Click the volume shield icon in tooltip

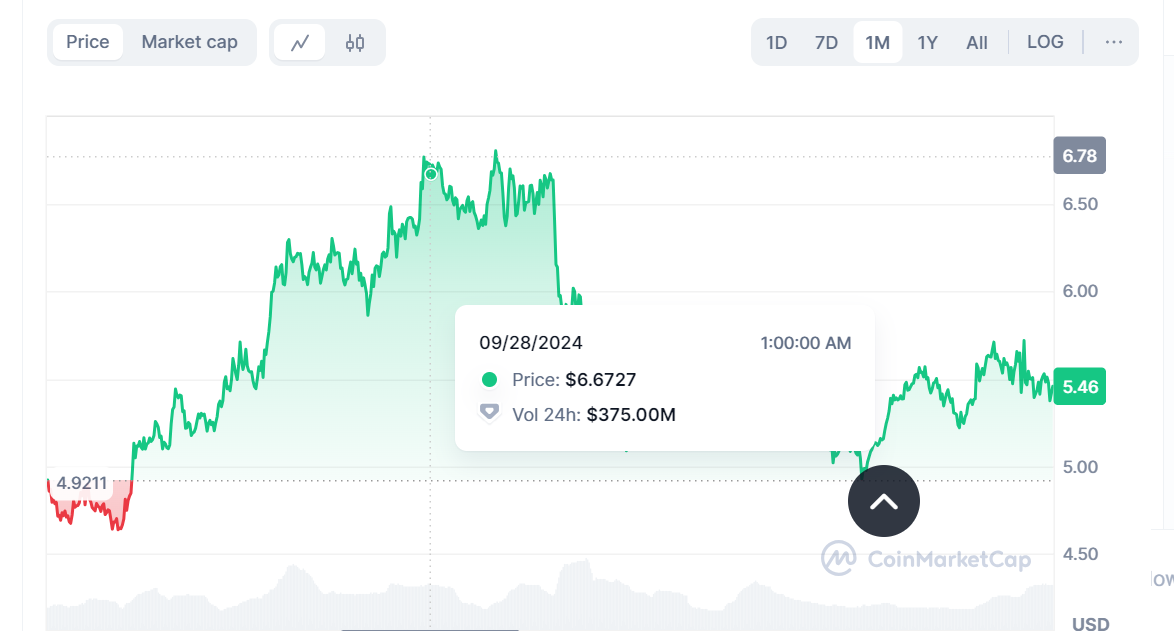[x=489, y=413]
